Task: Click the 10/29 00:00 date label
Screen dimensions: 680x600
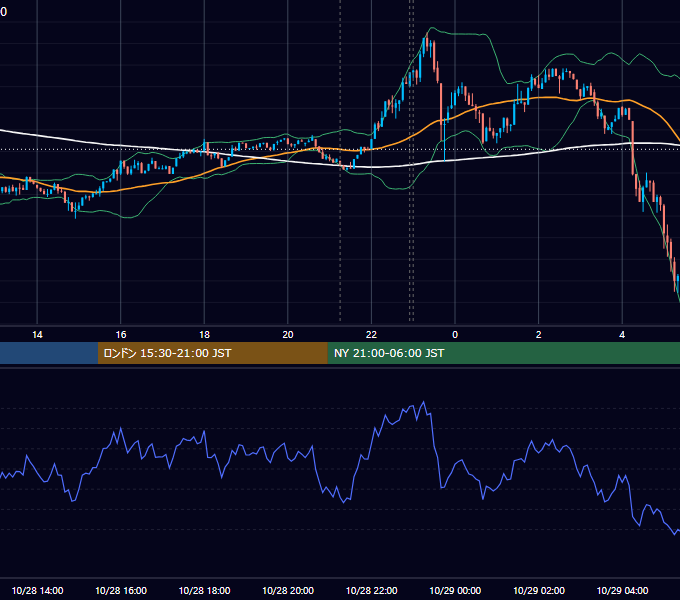Action: (455, 590)
